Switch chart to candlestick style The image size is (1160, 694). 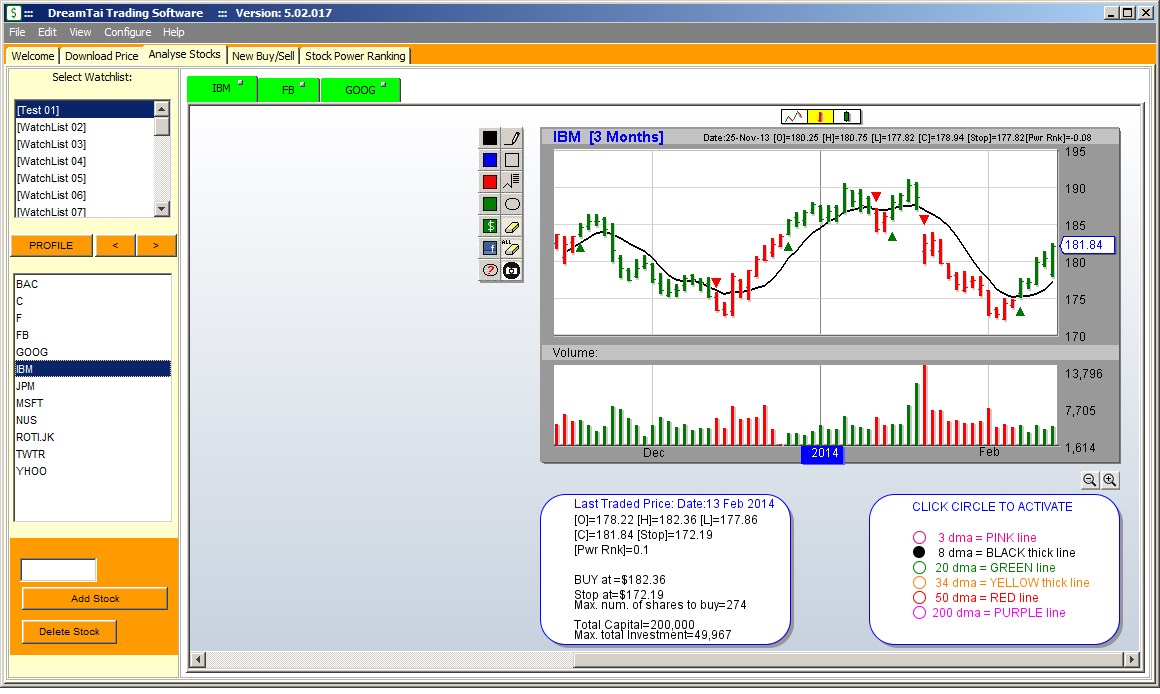point(847,117)
